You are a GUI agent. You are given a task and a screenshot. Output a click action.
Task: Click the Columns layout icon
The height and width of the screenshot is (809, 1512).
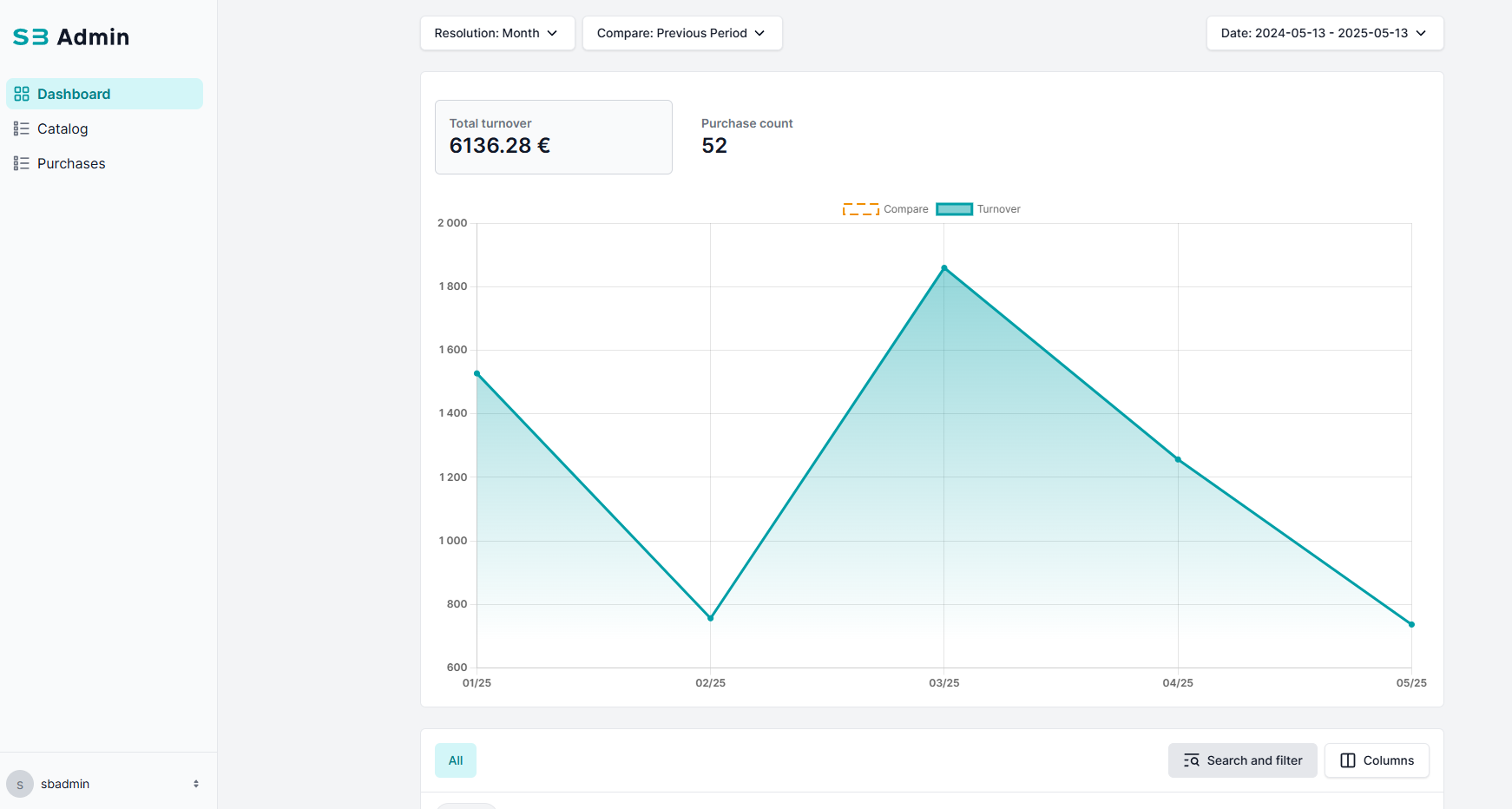[1348, 760]
